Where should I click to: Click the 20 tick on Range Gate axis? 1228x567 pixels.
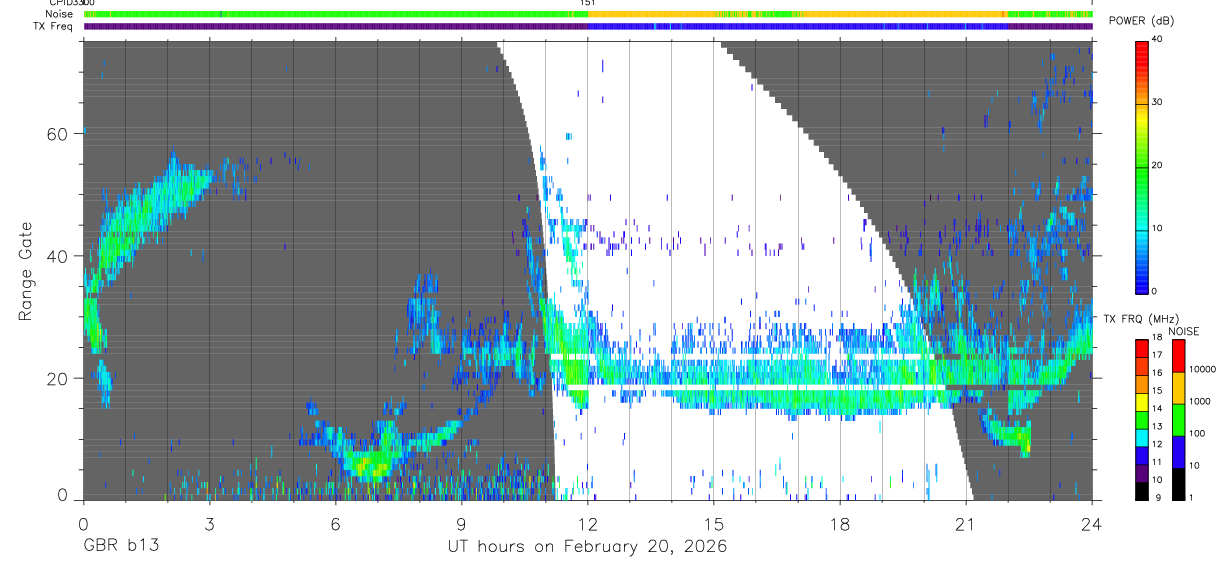[x=59, y=378]
